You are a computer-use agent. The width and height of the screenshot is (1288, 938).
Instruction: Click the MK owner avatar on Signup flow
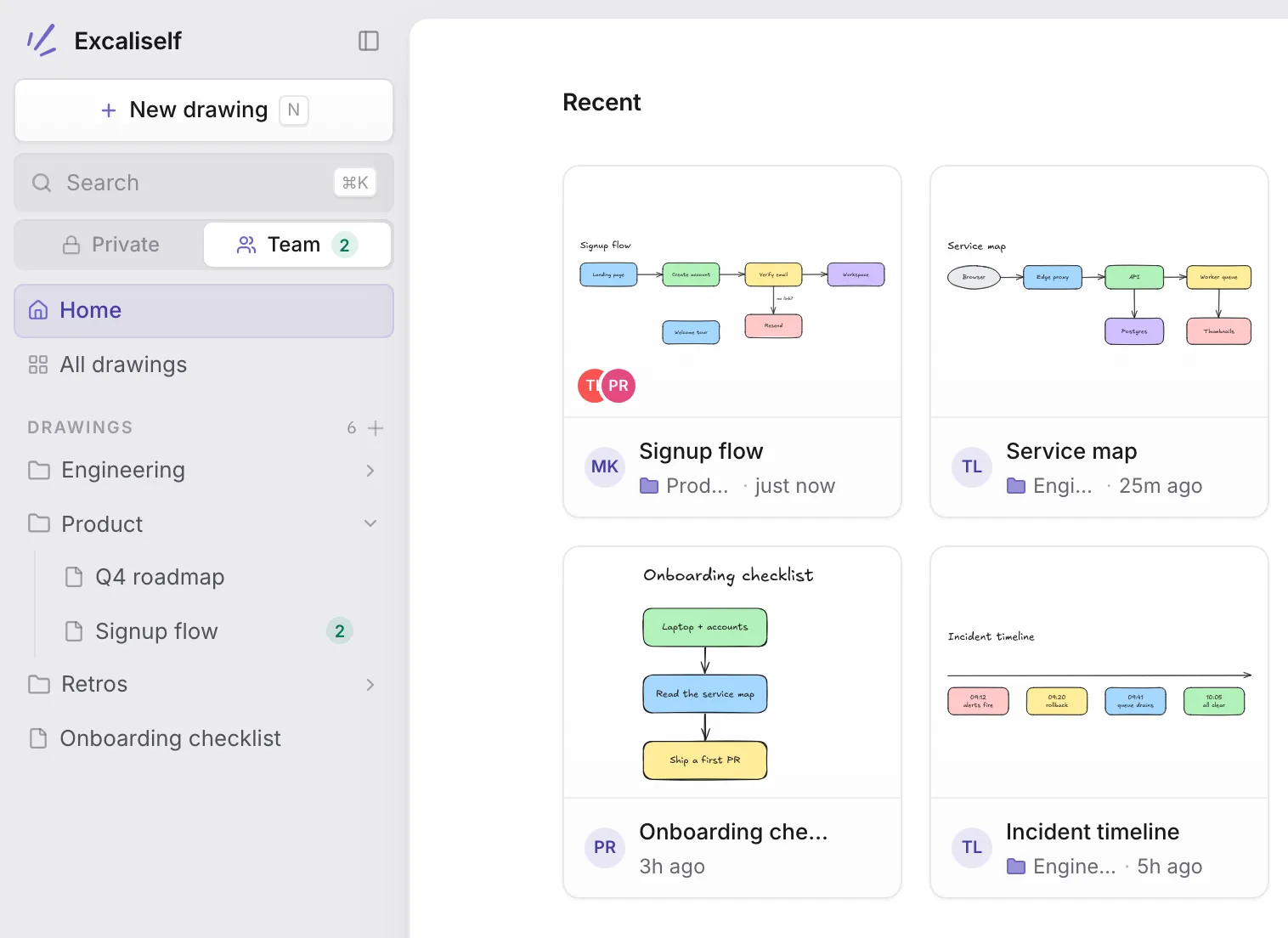pos(605,466)
